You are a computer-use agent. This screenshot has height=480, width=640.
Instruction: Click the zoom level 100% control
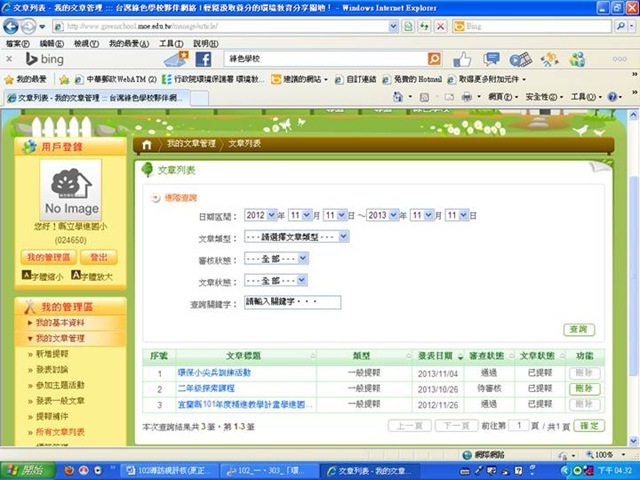[x=606, y=454]
